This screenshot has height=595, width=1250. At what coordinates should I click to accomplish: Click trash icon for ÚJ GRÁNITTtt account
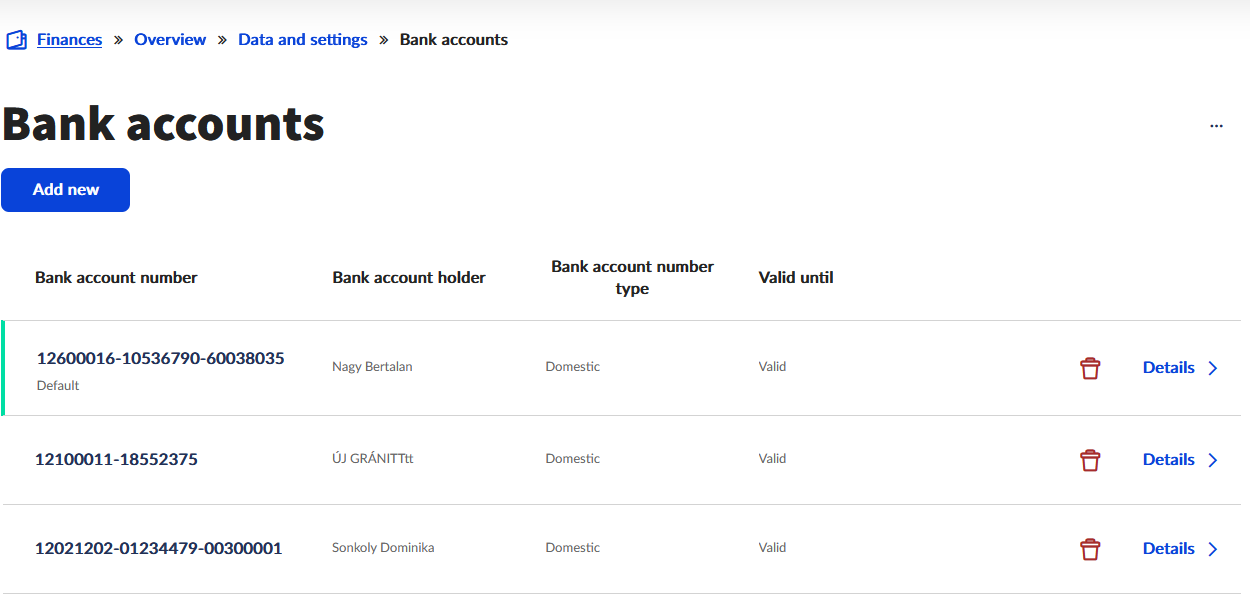click(1090, 460)
